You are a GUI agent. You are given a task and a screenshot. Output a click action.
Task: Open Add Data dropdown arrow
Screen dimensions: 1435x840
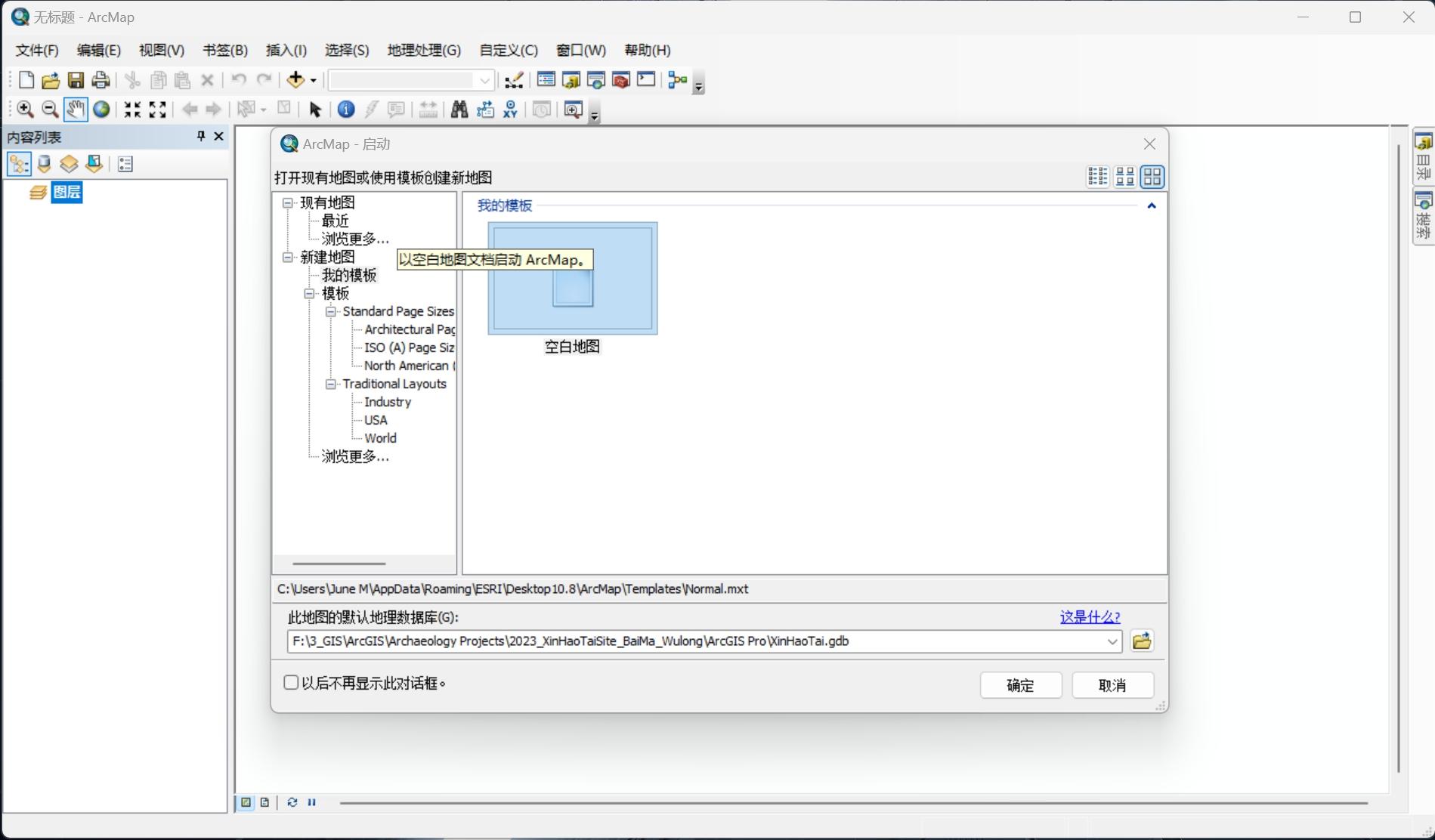[x=313, y=80]
